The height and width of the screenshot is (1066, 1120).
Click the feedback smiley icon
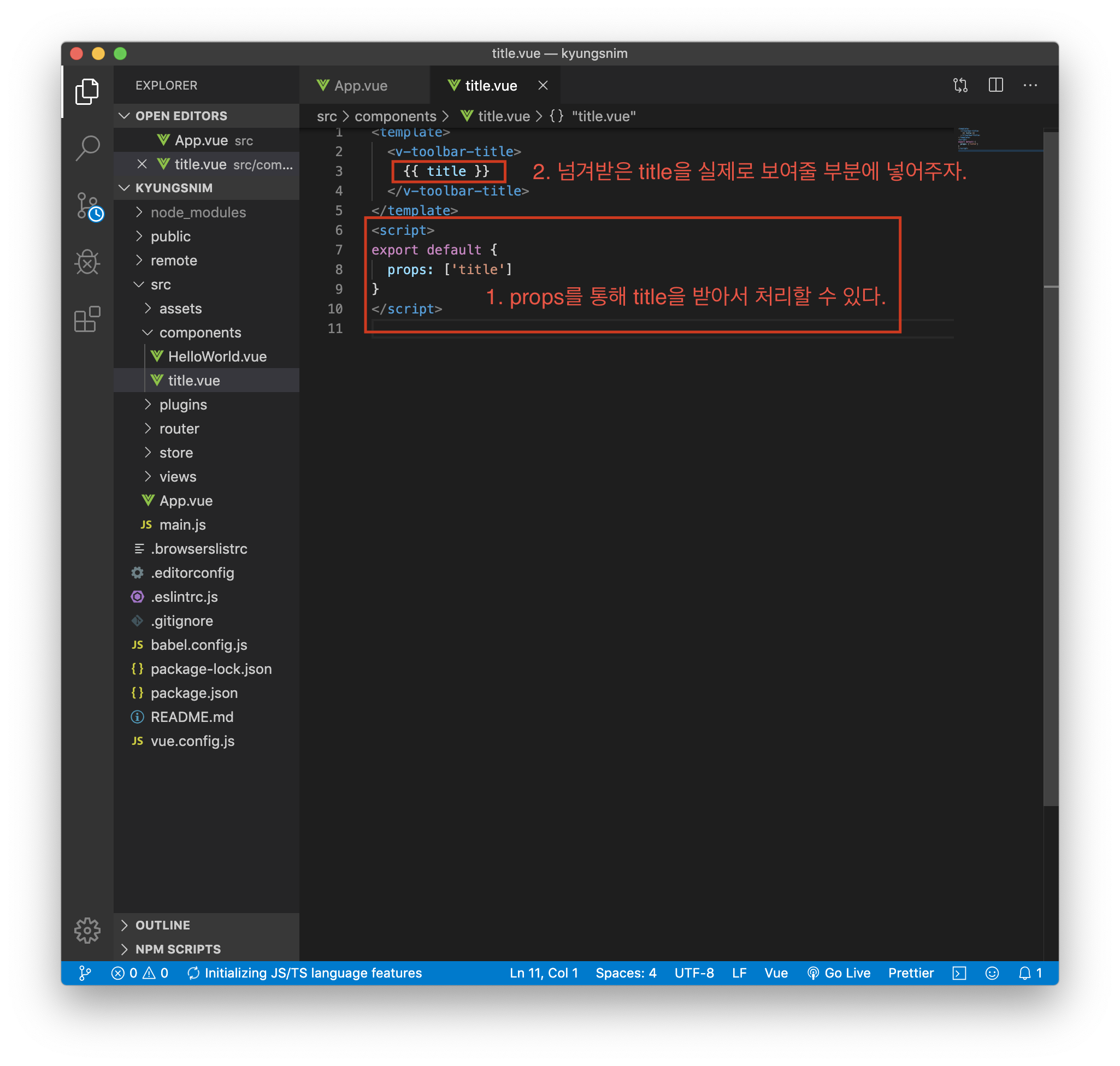992,973
